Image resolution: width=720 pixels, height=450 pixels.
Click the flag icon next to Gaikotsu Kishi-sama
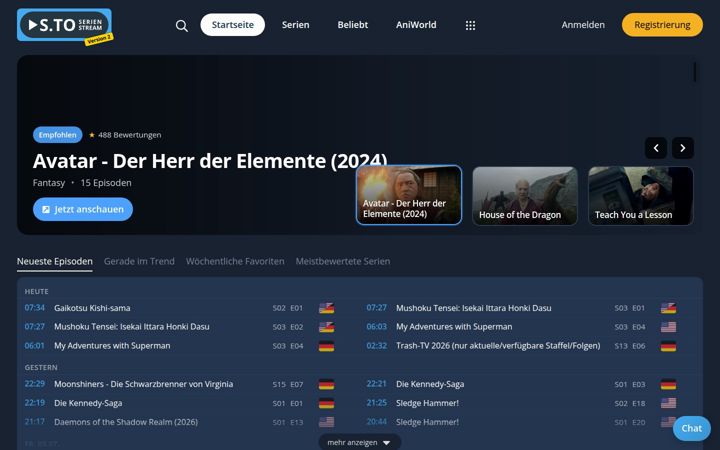pos(326,308)
